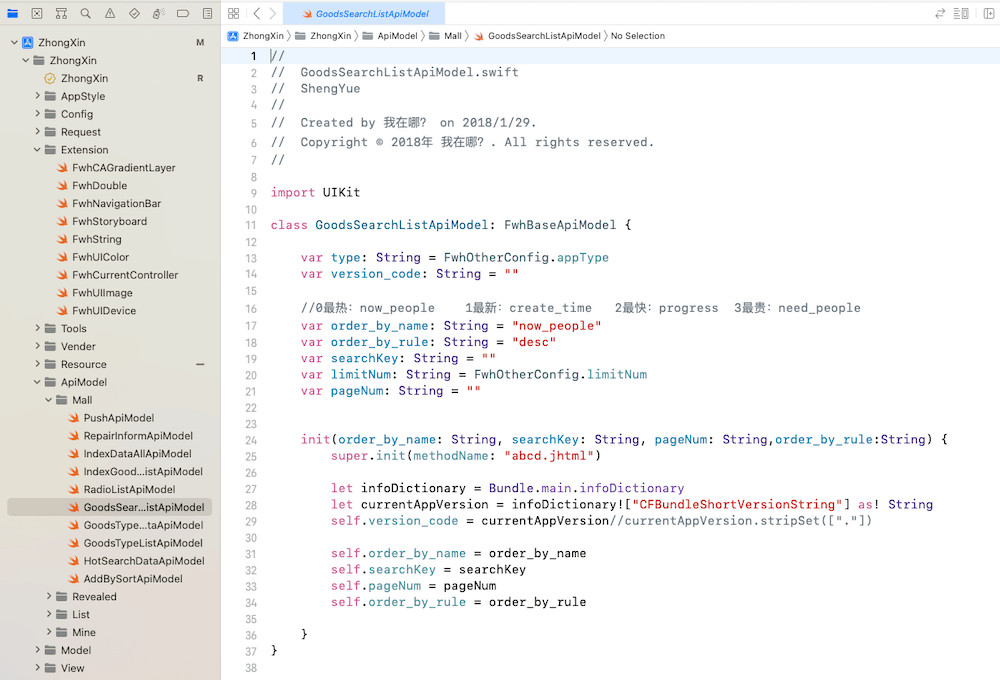Open the Source Control navigator

pos(37,13)
